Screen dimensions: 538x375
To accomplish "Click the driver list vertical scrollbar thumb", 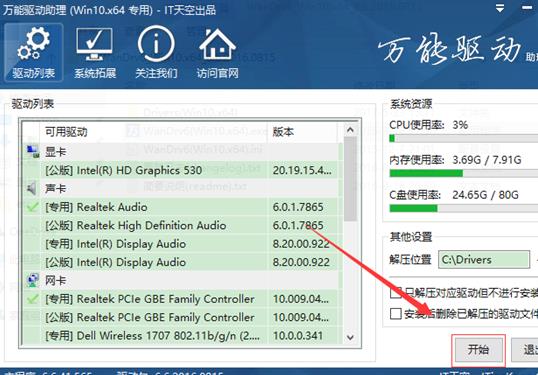I will tap(350, 179).
